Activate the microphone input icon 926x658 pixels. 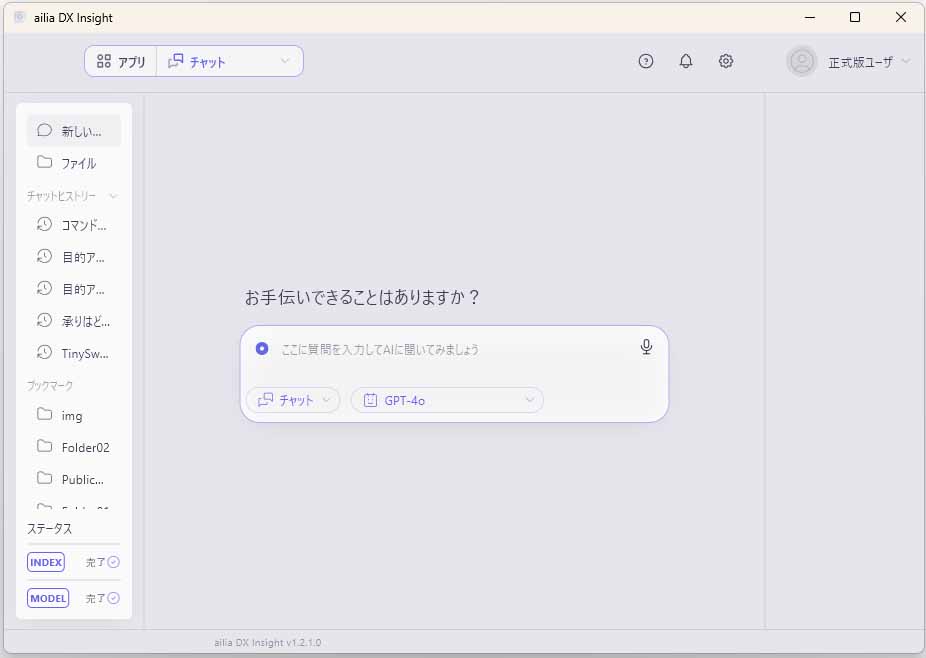click(646, 346)
